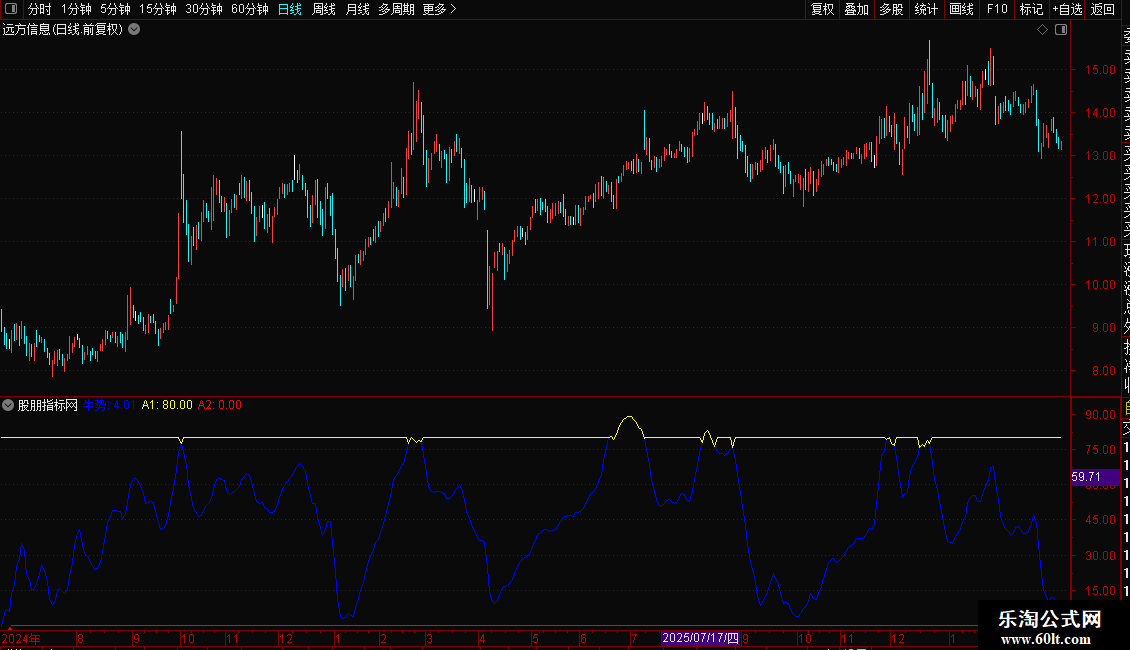
Task: Click the 8.00 price axis label
Action: coord(1103,370)
